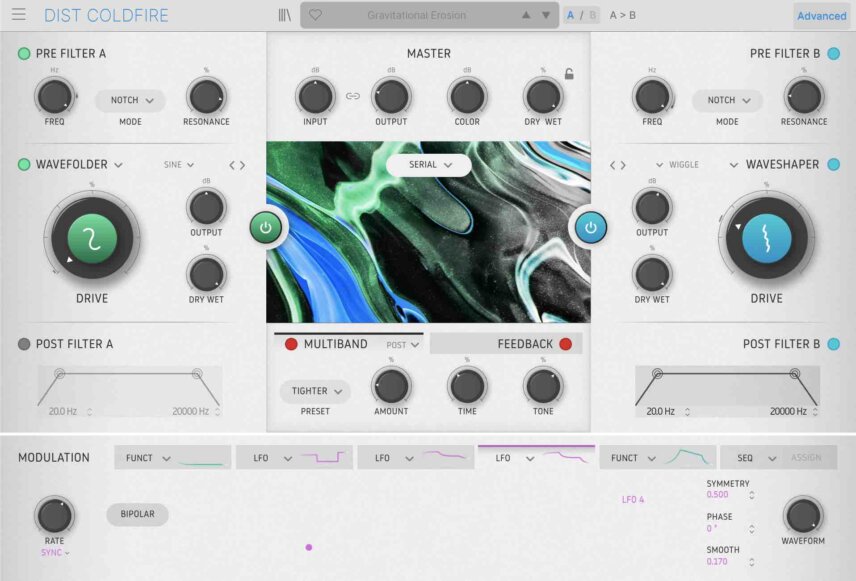Select next Wavefolder type with right arrow
Screen dimensions: 856x581
pyautogui.click(x=242, y=165)
